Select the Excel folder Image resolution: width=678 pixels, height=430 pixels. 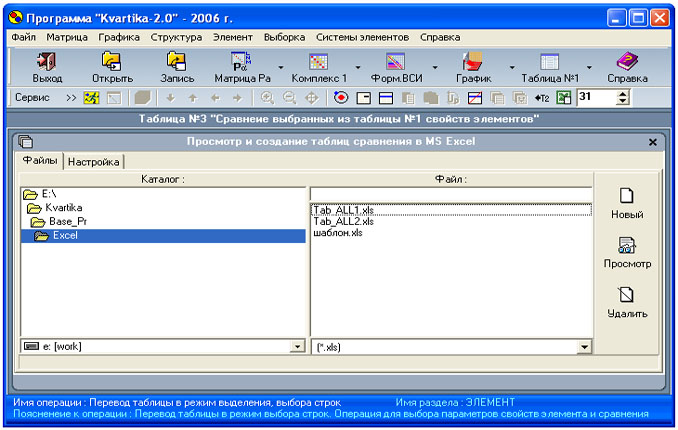tap(163, 236)
